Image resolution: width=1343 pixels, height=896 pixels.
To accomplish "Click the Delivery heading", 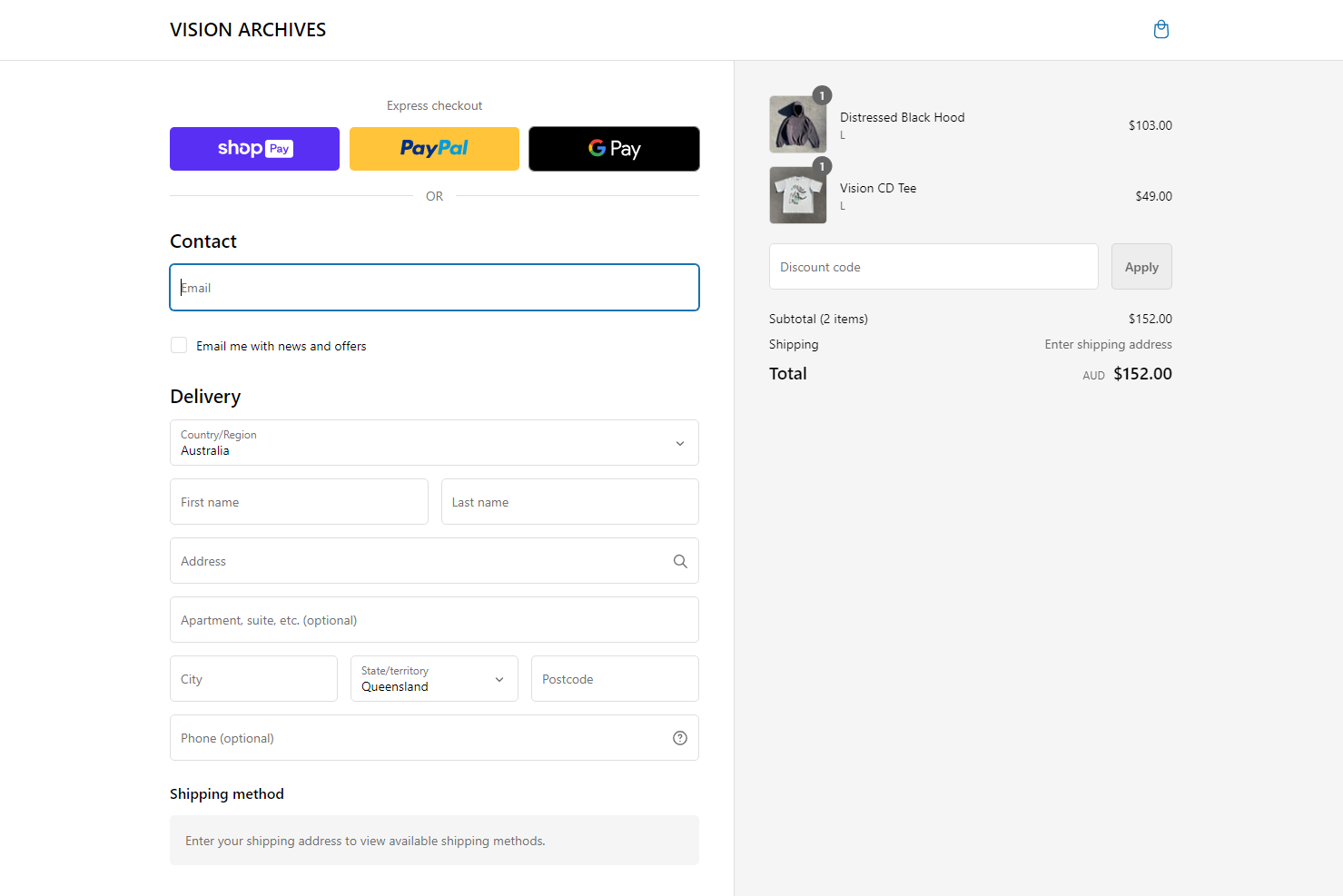I will click(x=205, y=397).
